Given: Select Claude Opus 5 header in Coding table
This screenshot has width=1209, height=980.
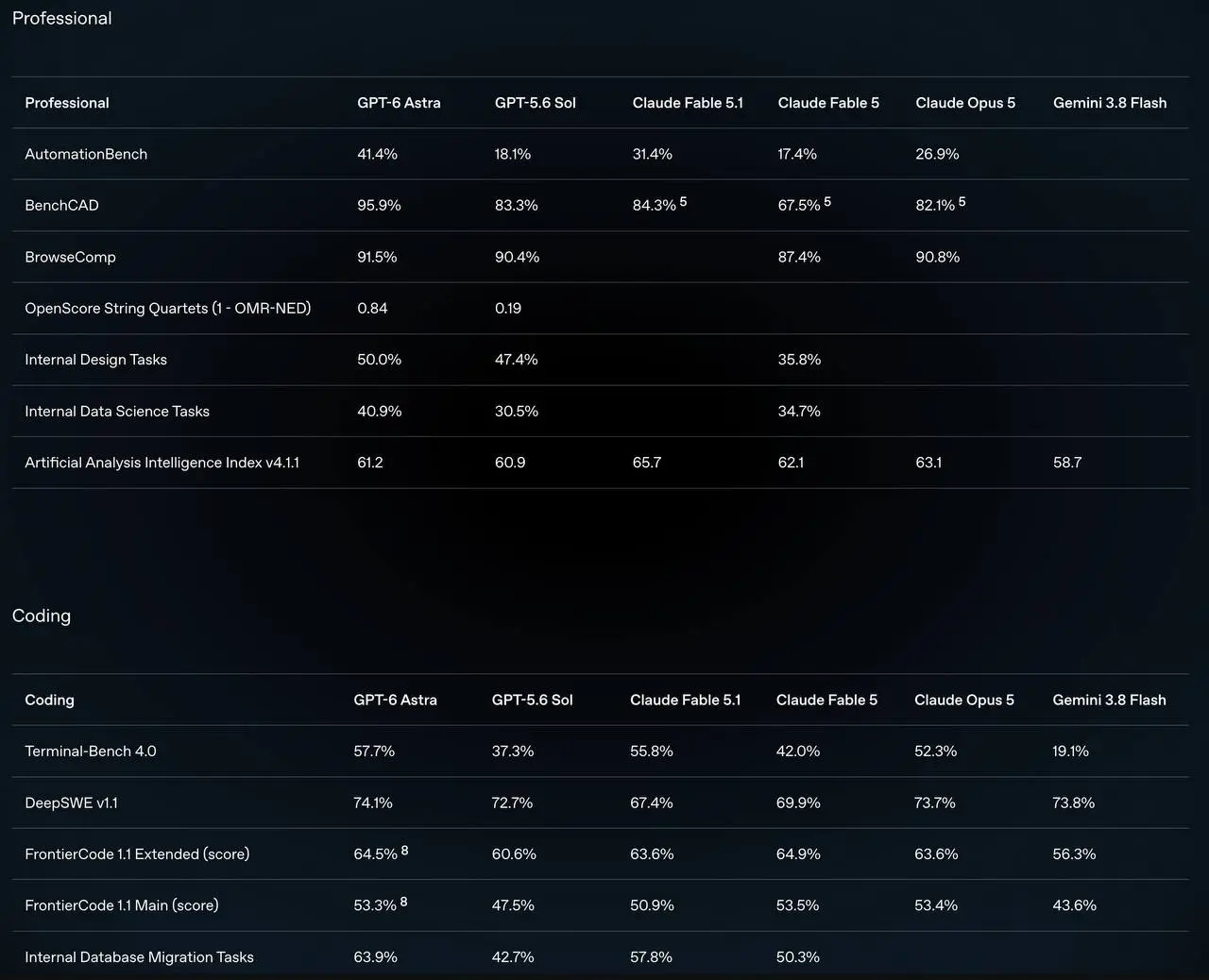Looking at the screenshot, I should 963,701.
